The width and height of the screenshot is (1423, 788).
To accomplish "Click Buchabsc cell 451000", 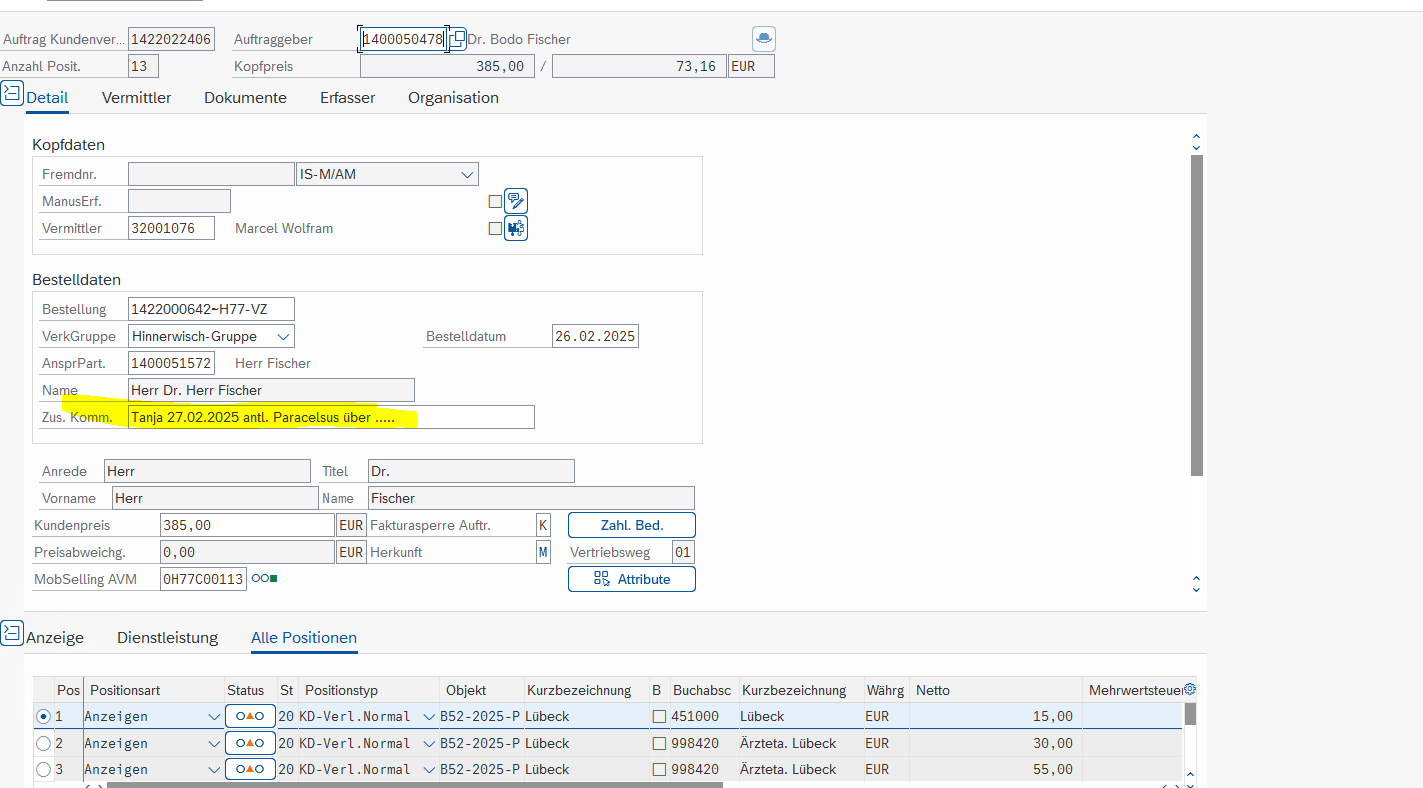I will pos(703,716).
